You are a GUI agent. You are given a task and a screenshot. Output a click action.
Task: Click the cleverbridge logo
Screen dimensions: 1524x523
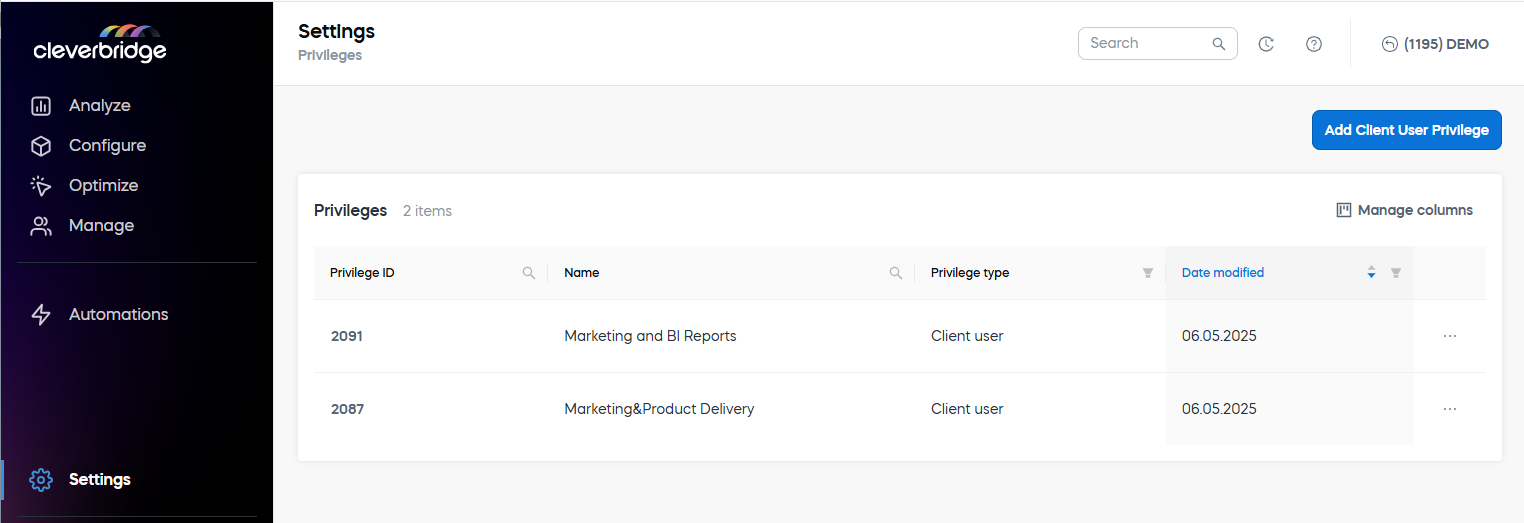(99, 44)
